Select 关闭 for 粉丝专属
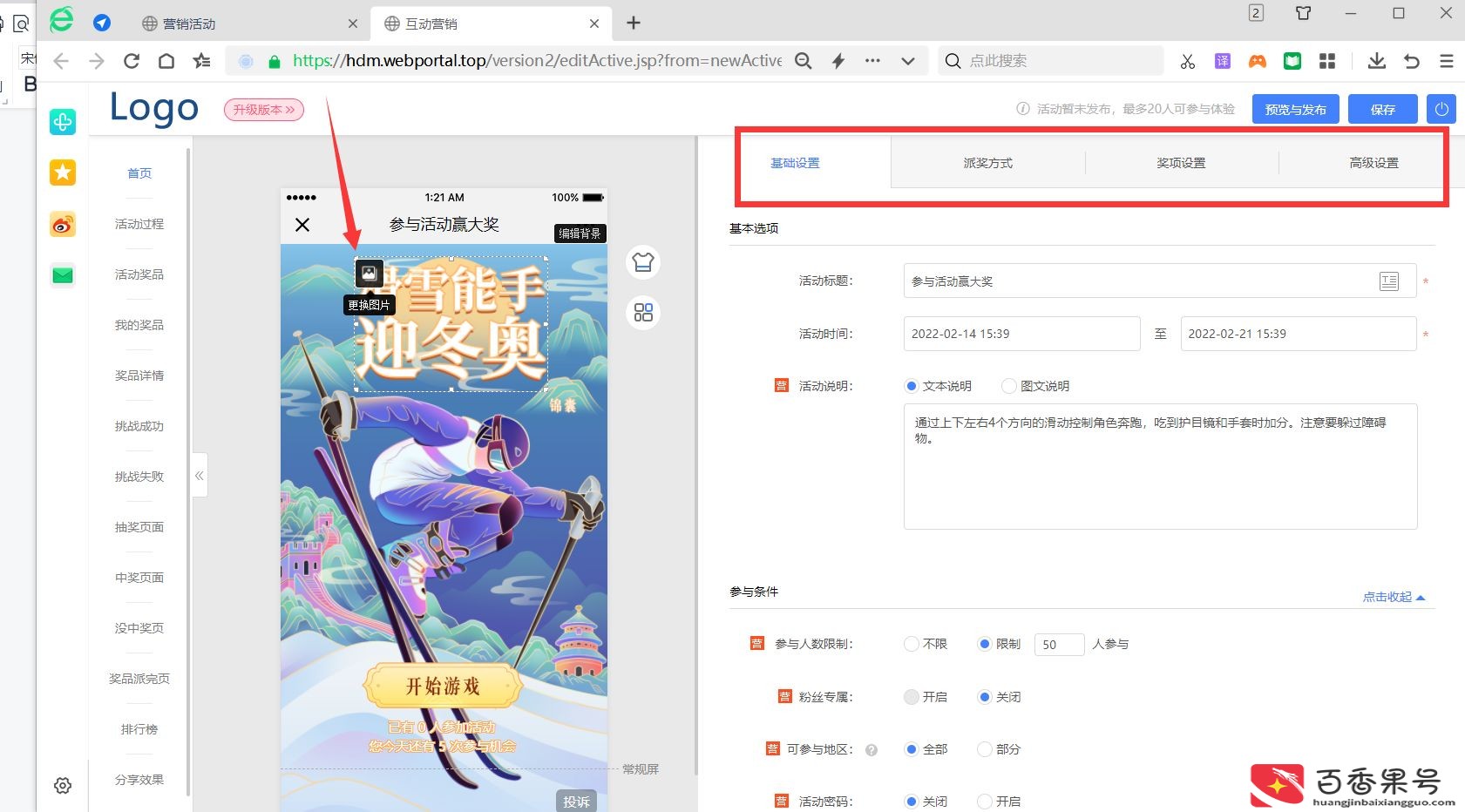1465x812 pixels. tap(985, 697)
